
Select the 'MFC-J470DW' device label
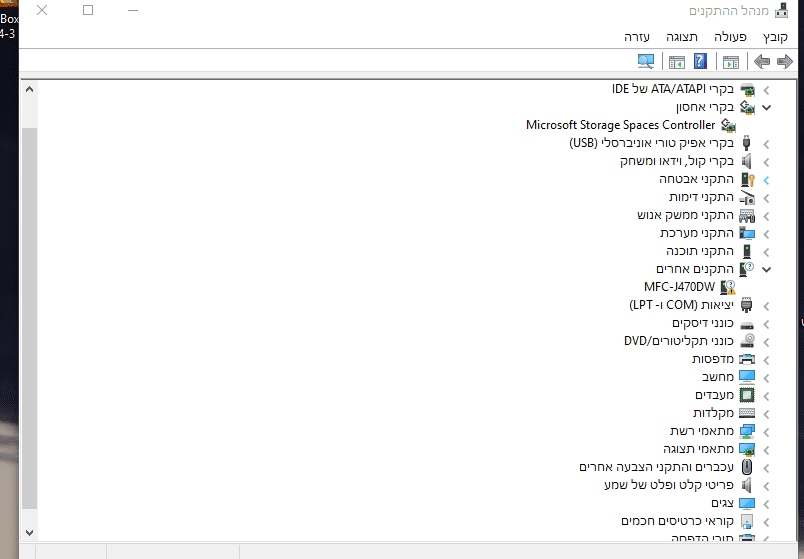pyautogui.click(x=679, y=287)
